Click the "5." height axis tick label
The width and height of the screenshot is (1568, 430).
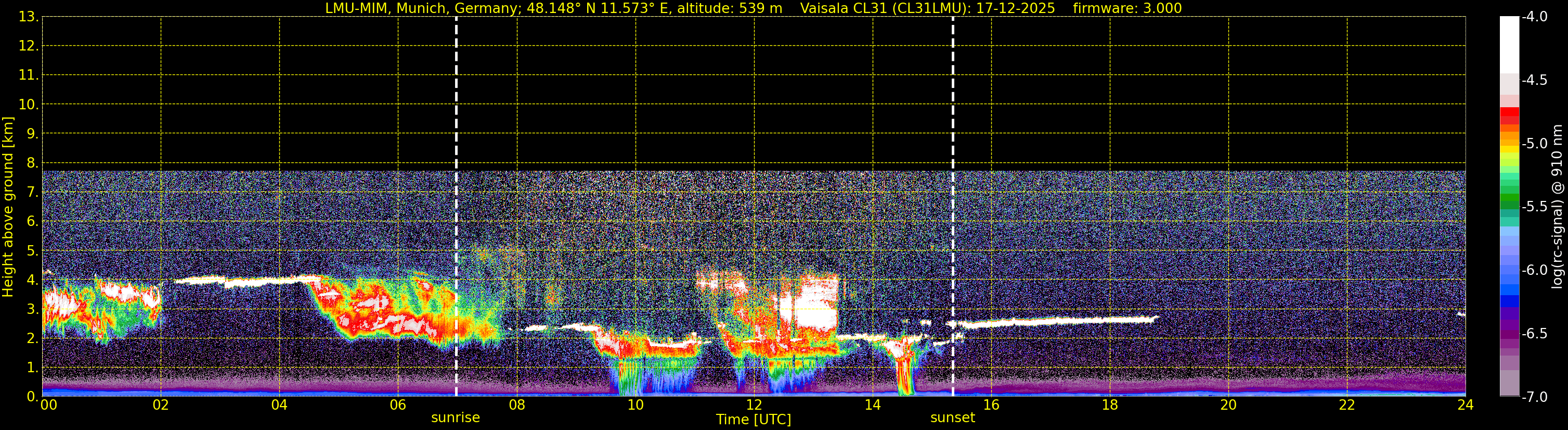32,251
